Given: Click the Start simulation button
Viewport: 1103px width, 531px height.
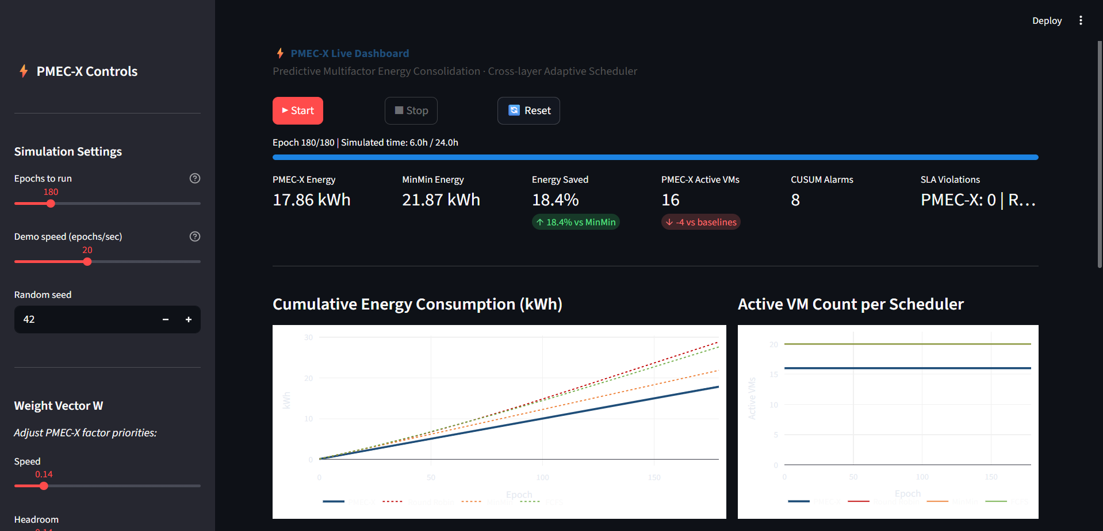Looking at the screenshot, I should [x=298, y=110].
